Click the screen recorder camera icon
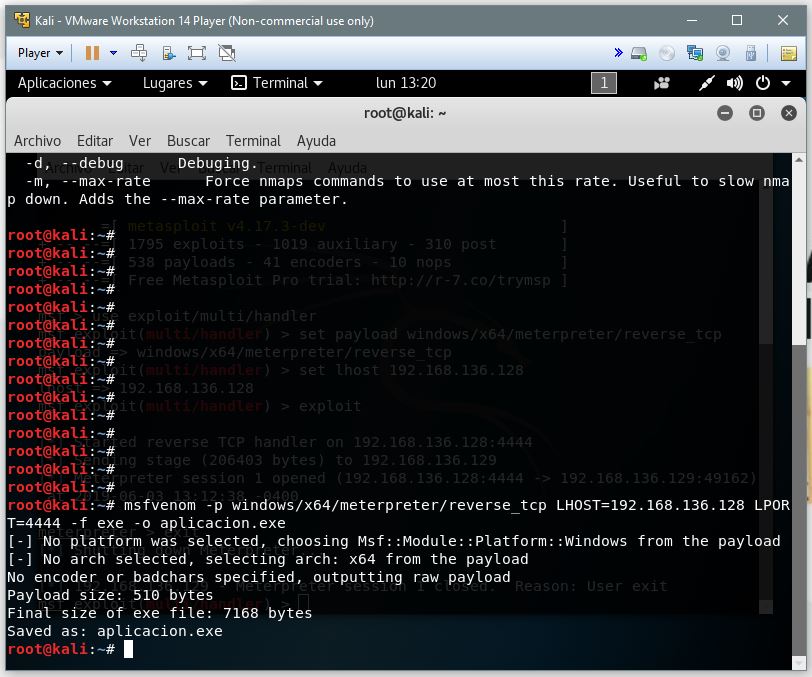812x677 pixels. coord(661,83)
